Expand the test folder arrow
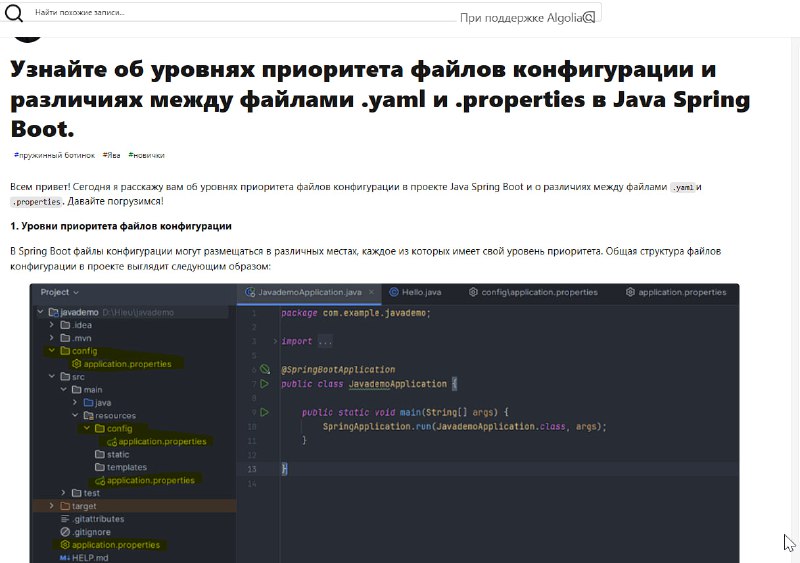Image resolution: width=800 pixels, height=563 pixels. [63, 493]
